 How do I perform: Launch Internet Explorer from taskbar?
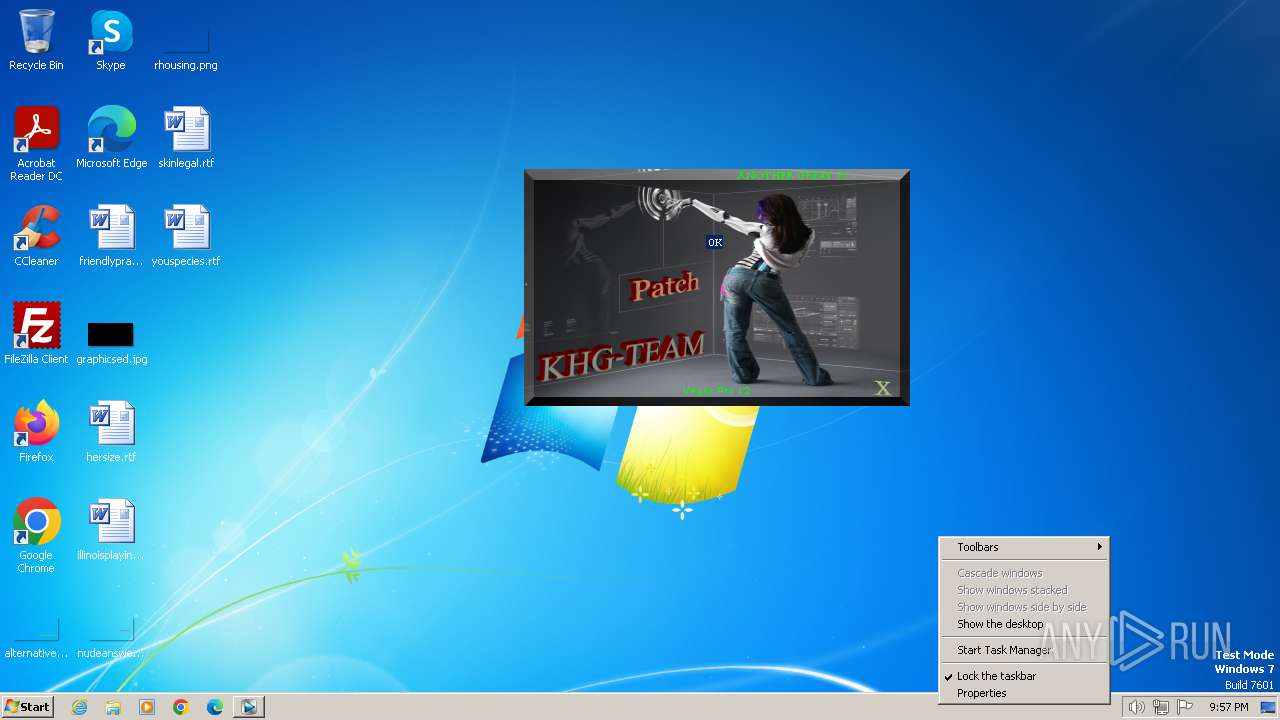click(x=79, y=707)
